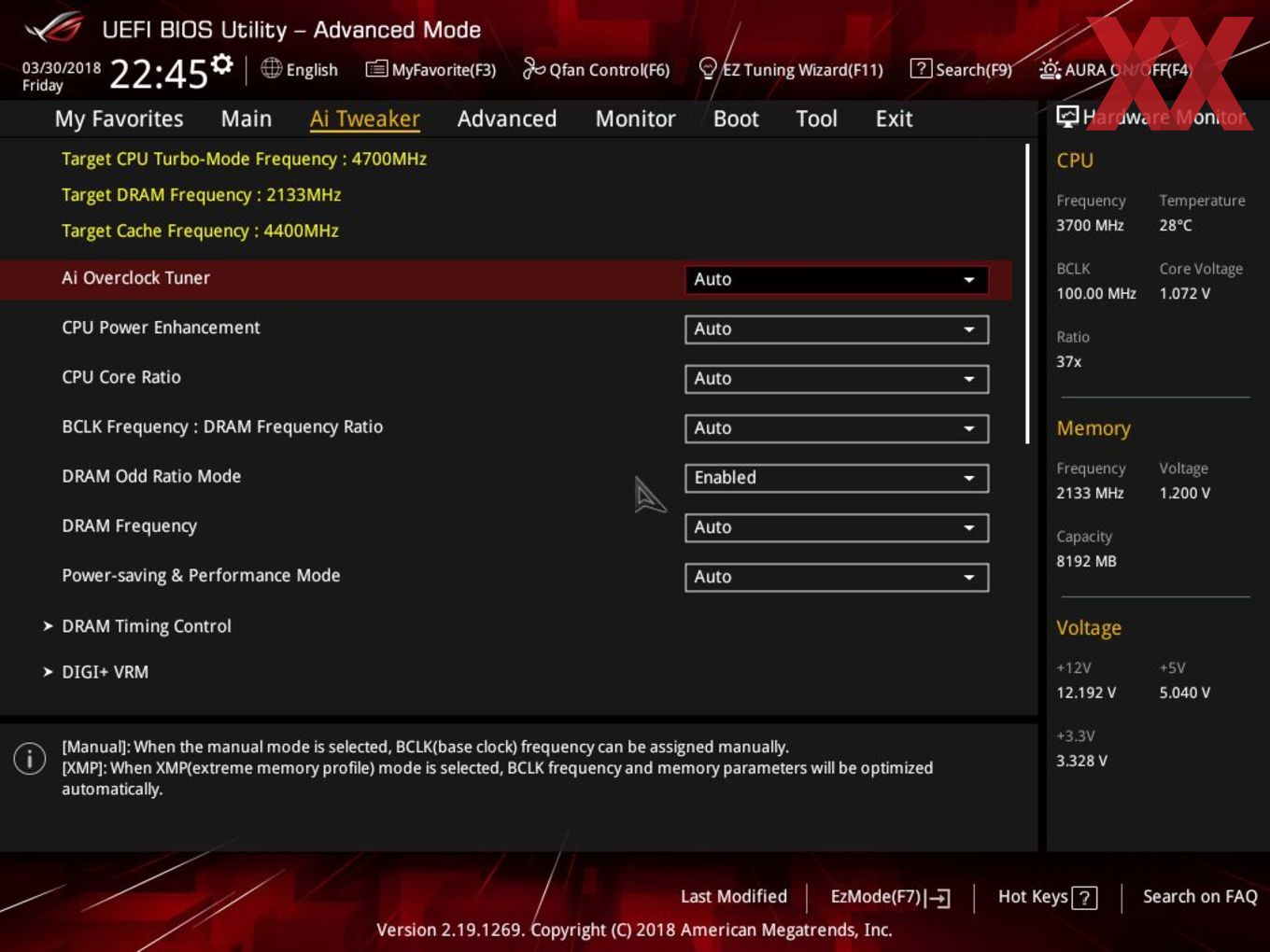The height and width of the screenshot is (952, 1270).
Task: Click Target CPU Turbo-Mode Frequency text
Action: pyautogui.click(x=244, y=159)
